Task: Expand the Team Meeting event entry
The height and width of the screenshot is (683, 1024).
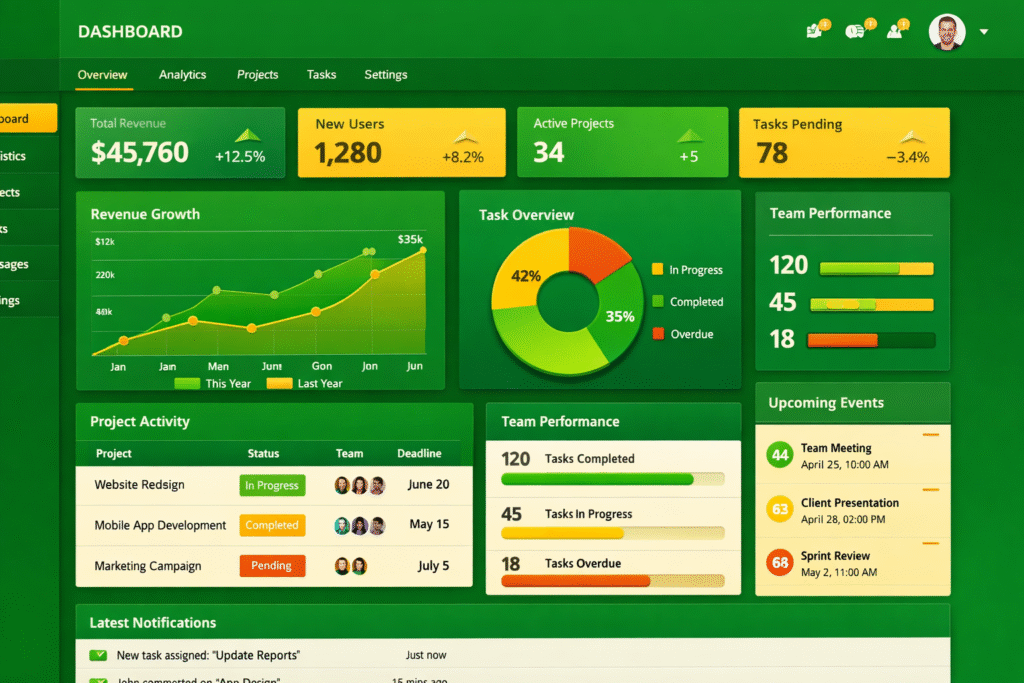Action: click(x=852, y=455)
